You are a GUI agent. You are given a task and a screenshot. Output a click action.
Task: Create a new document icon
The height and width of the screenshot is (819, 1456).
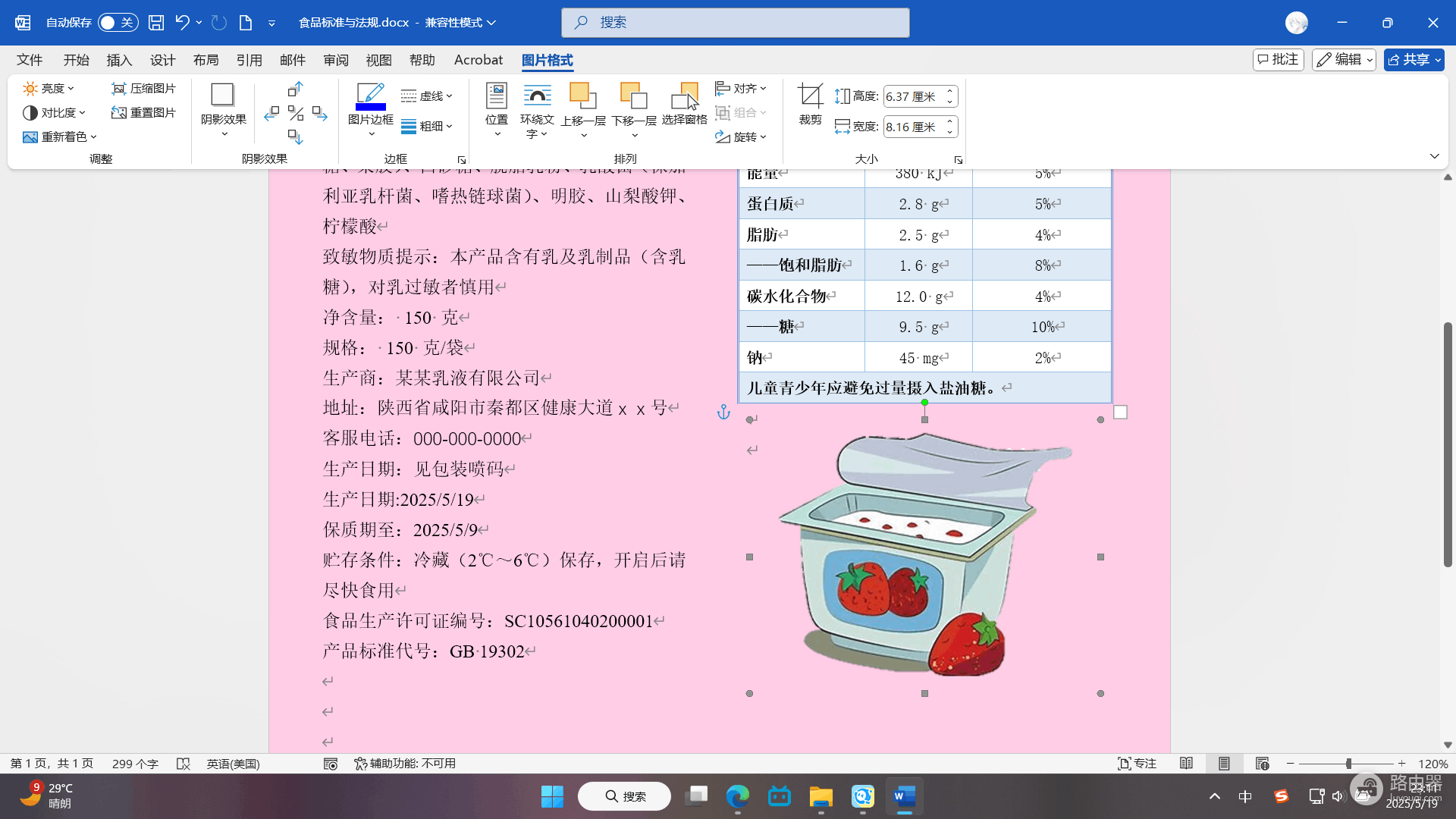coord(246,23)
